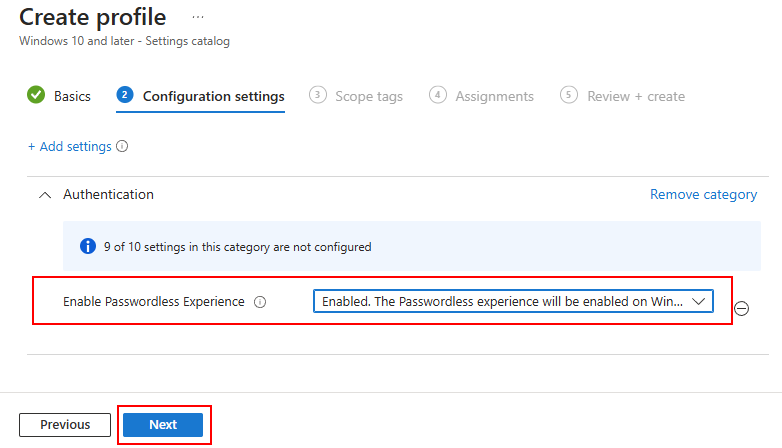
Task: Click the Previous button
Action: 65,425
